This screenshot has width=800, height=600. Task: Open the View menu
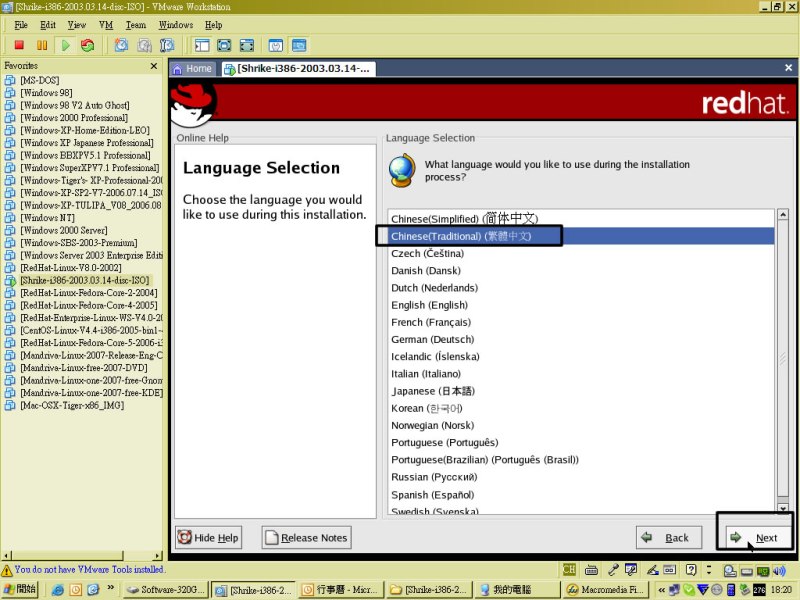point(77,25)
